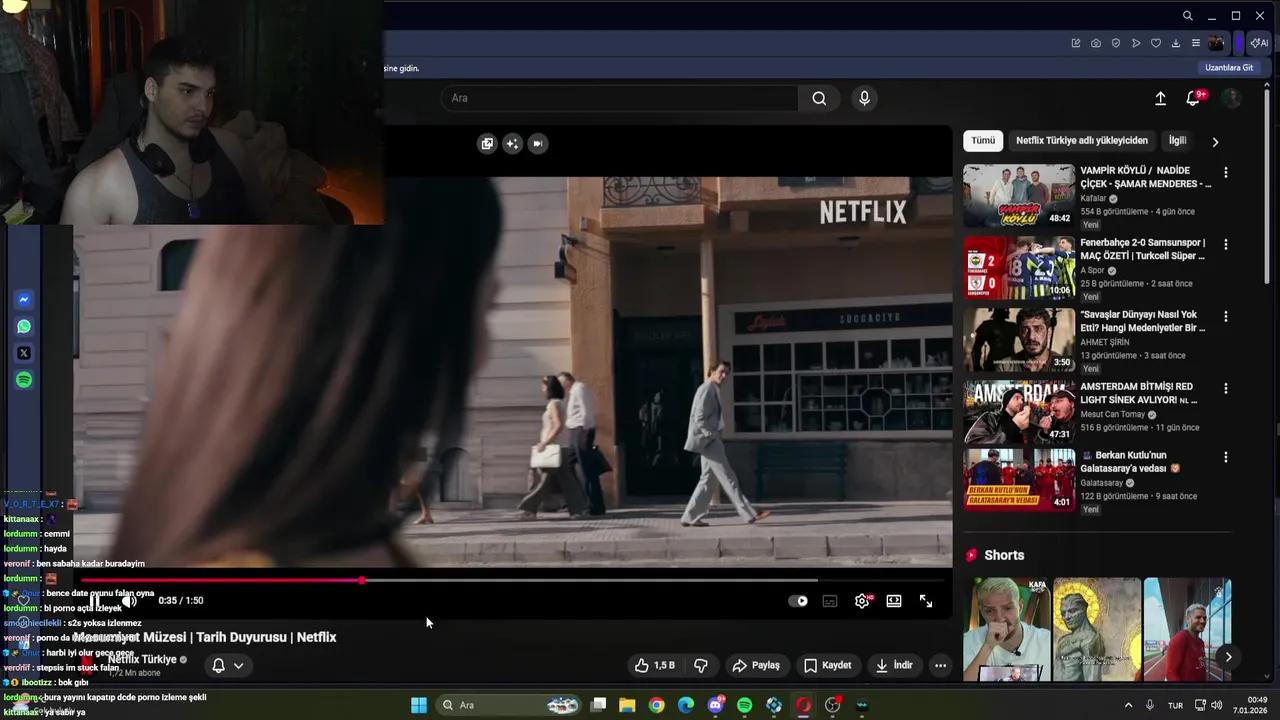Open Berkan Kutlu Galatasaray vedası thumbnail
Viewport: 1280px width, 720px height.
tap(1019, 480)
